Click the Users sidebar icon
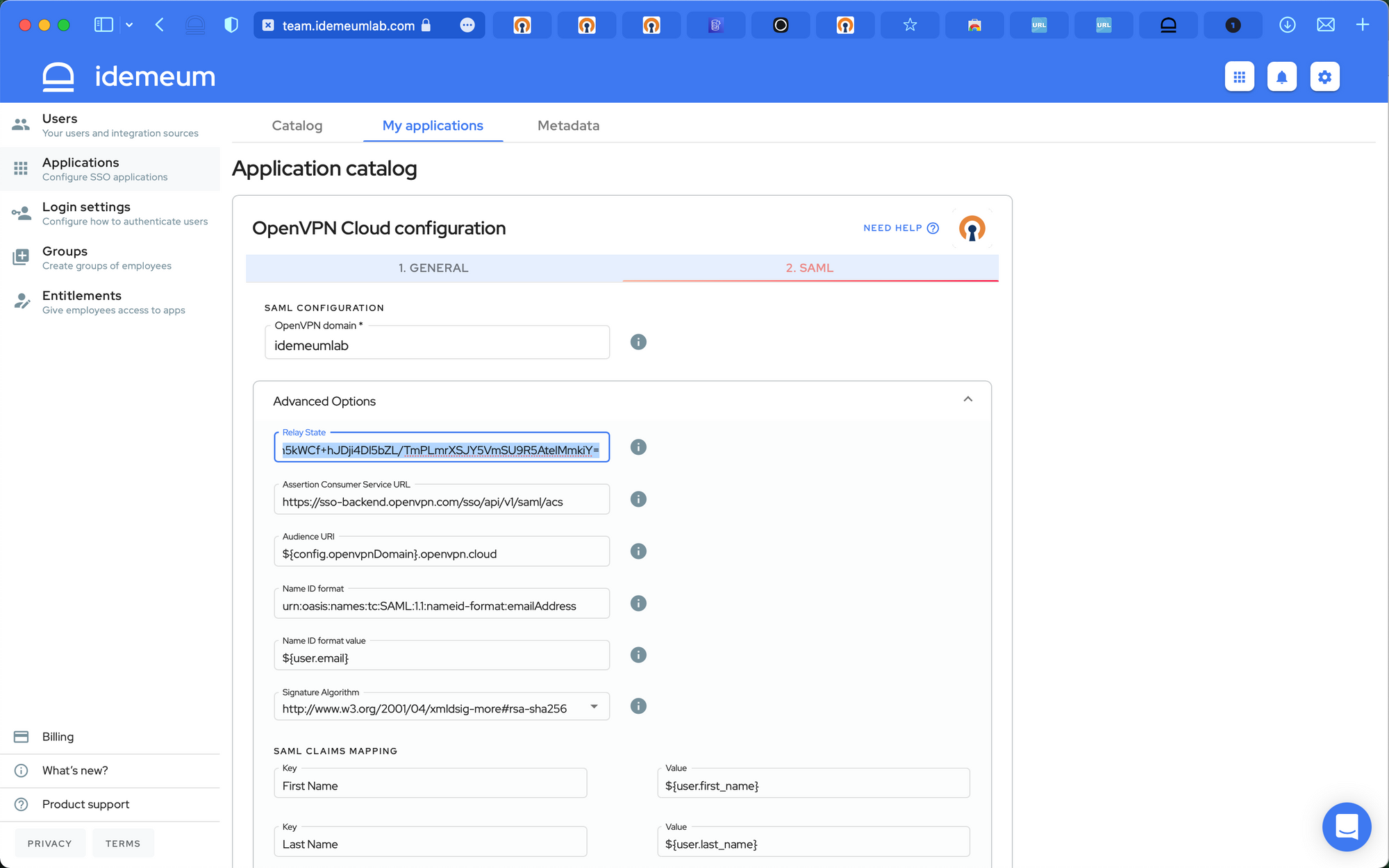The image size is (1389, 868). click(21, 125)
